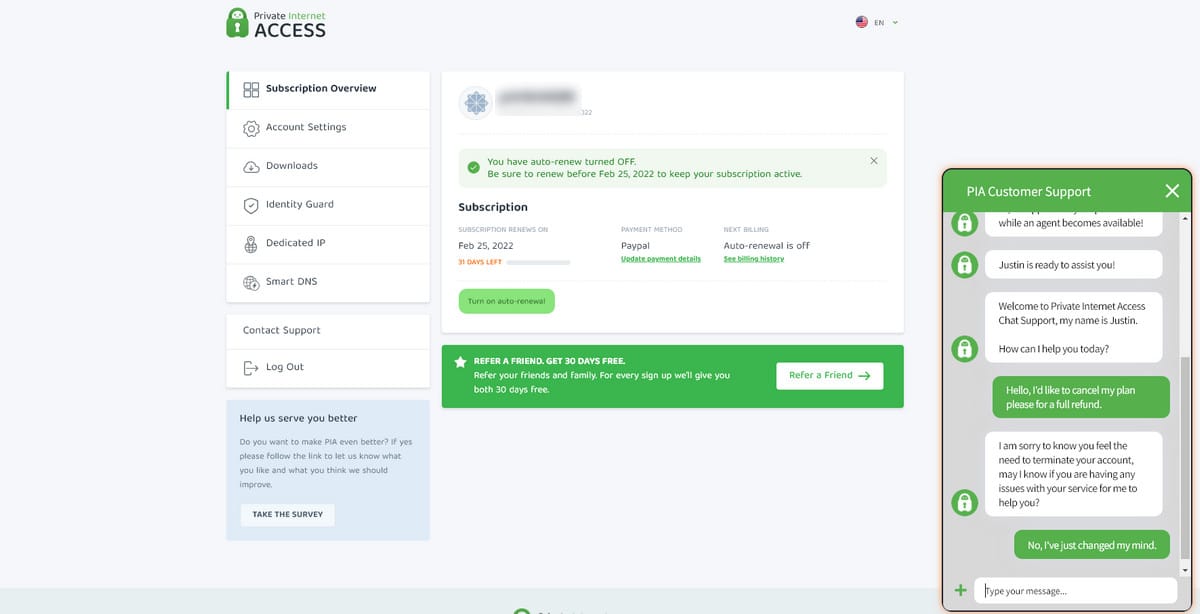Close the PIA Customer Support chat
Screen dimensions: 1200x614
coord(1172,191)
